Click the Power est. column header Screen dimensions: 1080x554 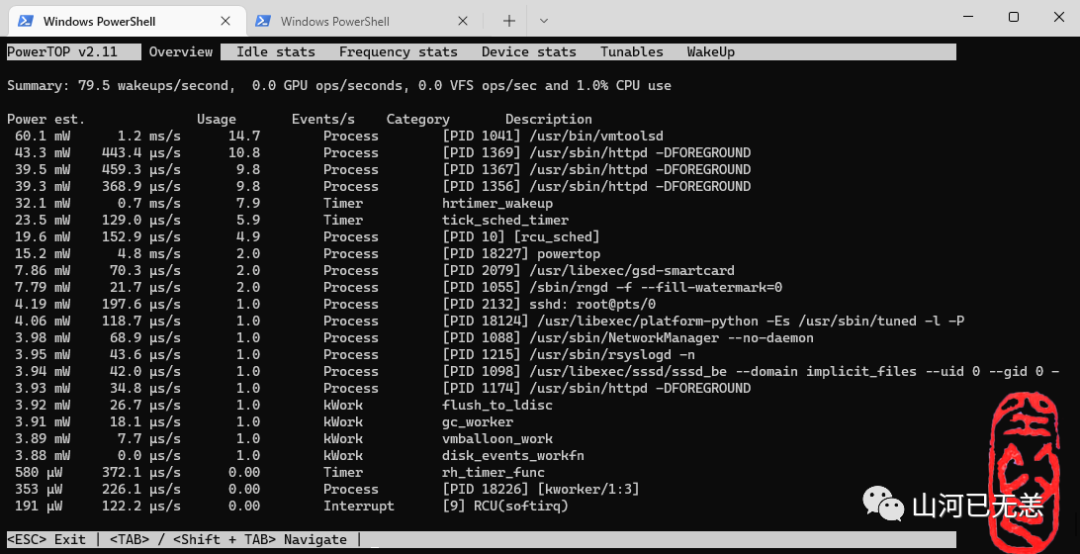46,119
